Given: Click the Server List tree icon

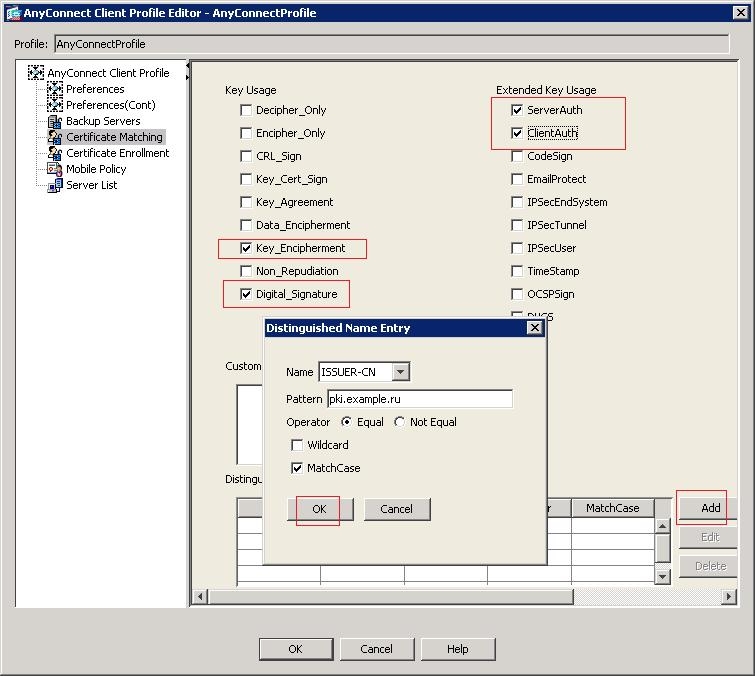Looking at the screenshot, I should coord(55,185).
